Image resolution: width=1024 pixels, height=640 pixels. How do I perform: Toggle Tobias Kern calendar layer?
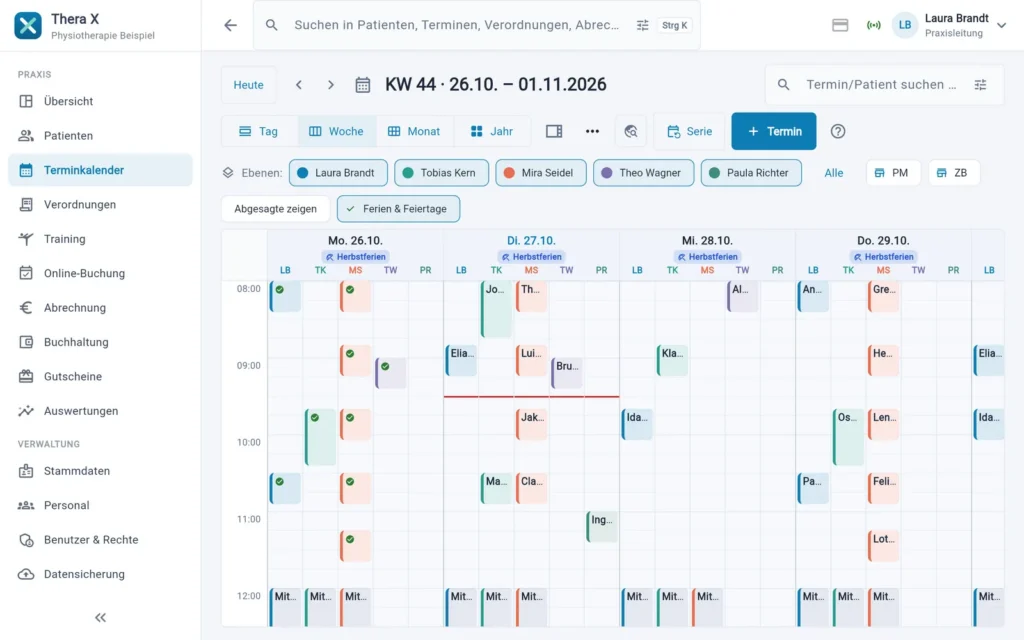pos(441,173)
